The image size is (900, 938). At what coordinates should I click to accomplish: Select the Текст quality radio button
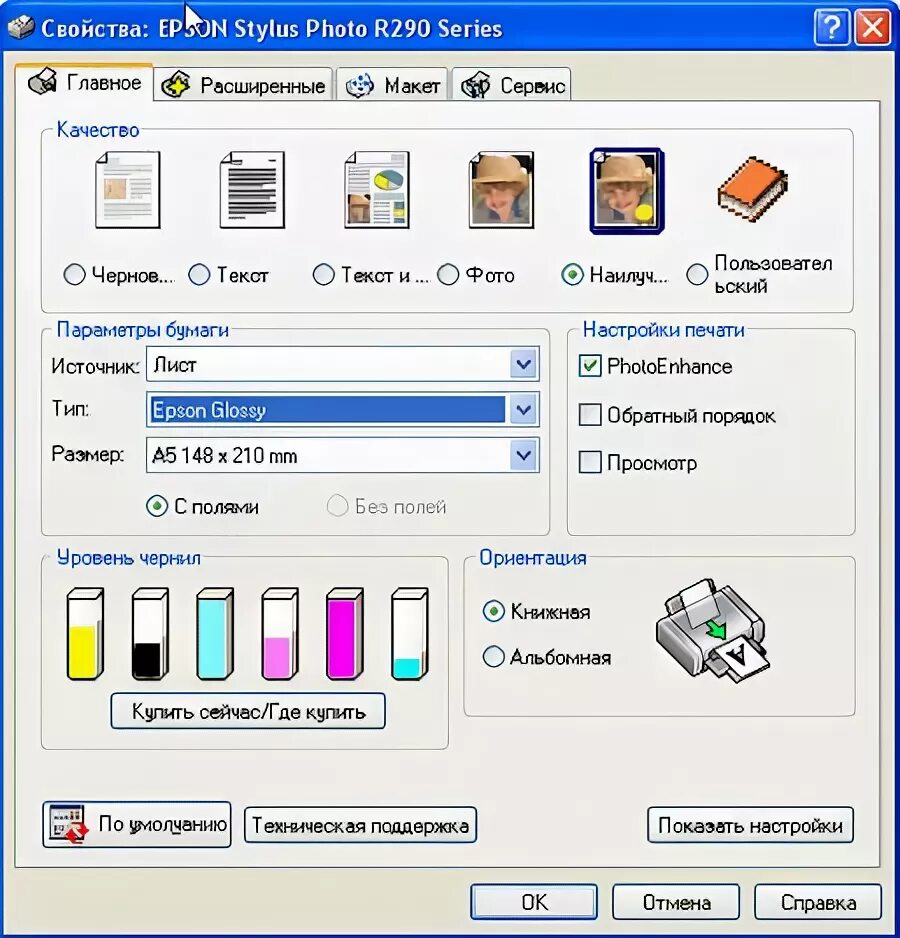[199, 275]
